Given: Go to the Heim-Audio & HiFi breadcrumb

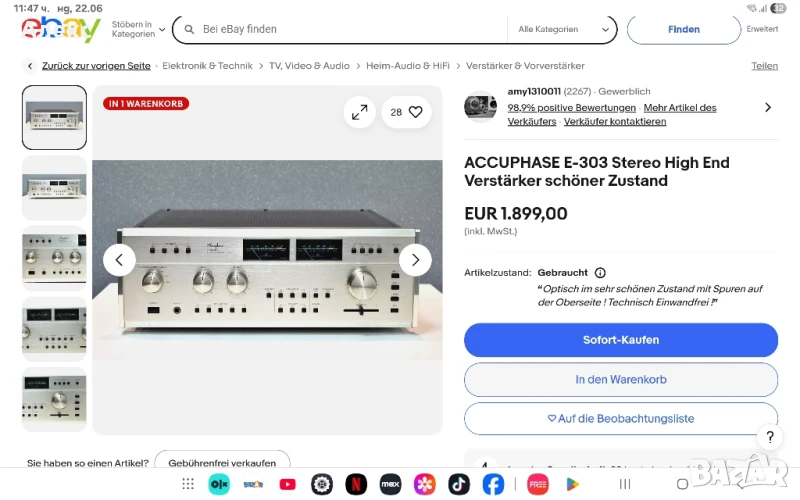Looking at the screenshot, I should tap(408, 66).
